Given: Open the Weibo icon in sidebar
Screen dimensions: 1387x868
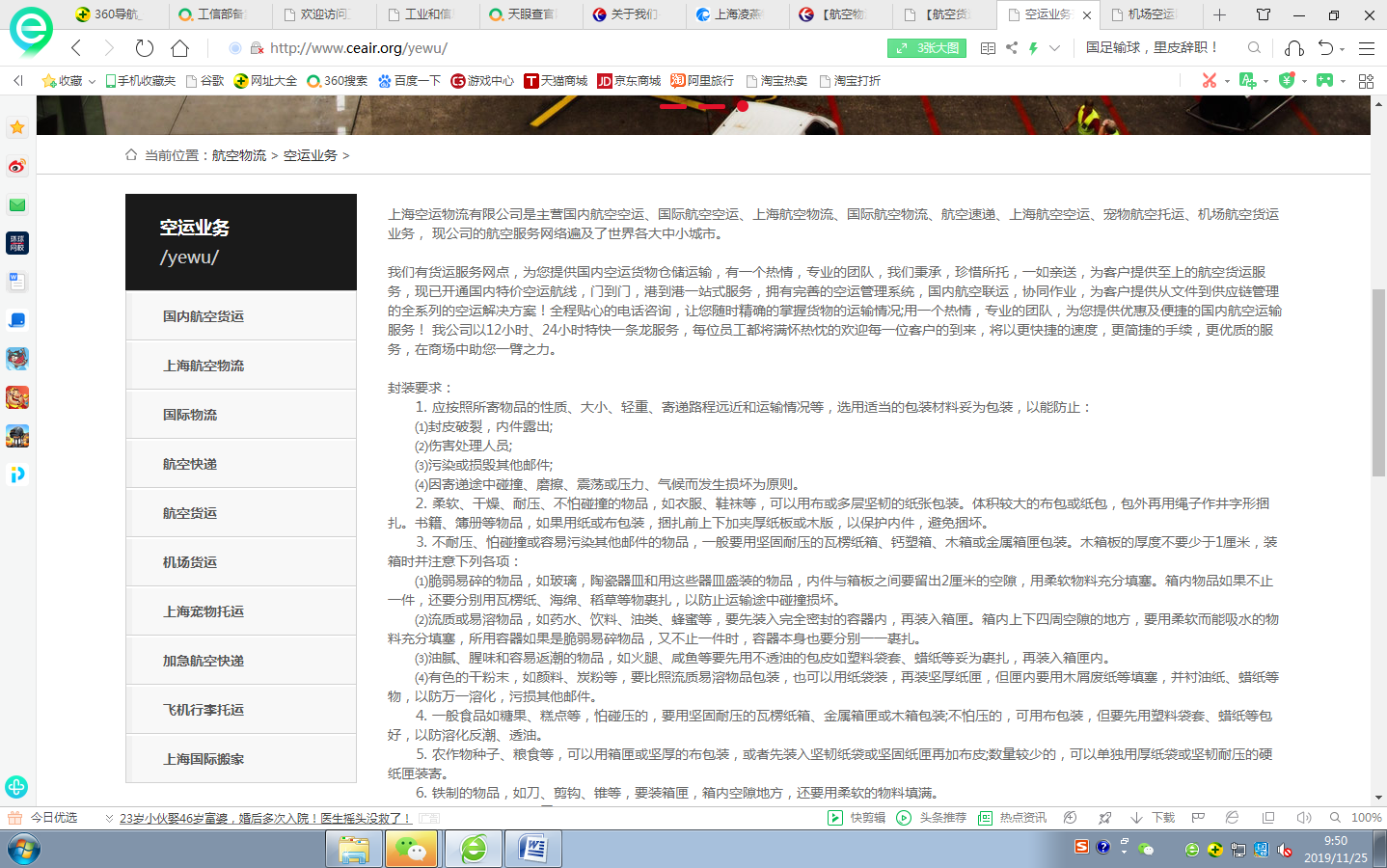Looking at the screenshot, I should click(17, 166).
